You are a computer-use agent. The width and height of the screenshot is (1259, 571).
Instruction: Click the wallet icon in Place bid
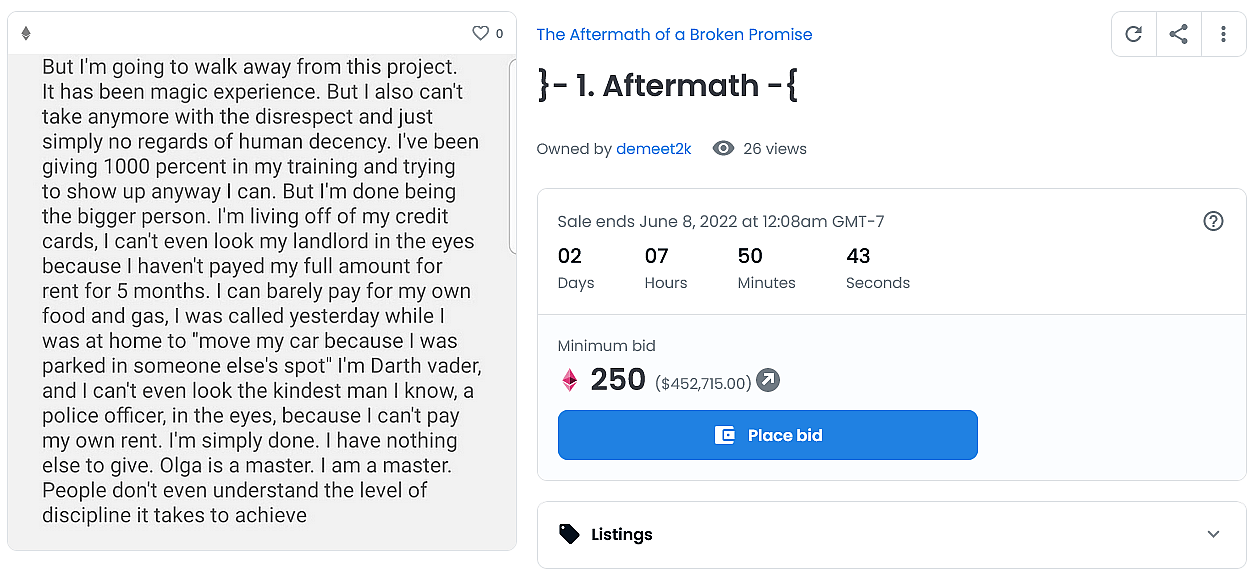click(x=725, y=435)
